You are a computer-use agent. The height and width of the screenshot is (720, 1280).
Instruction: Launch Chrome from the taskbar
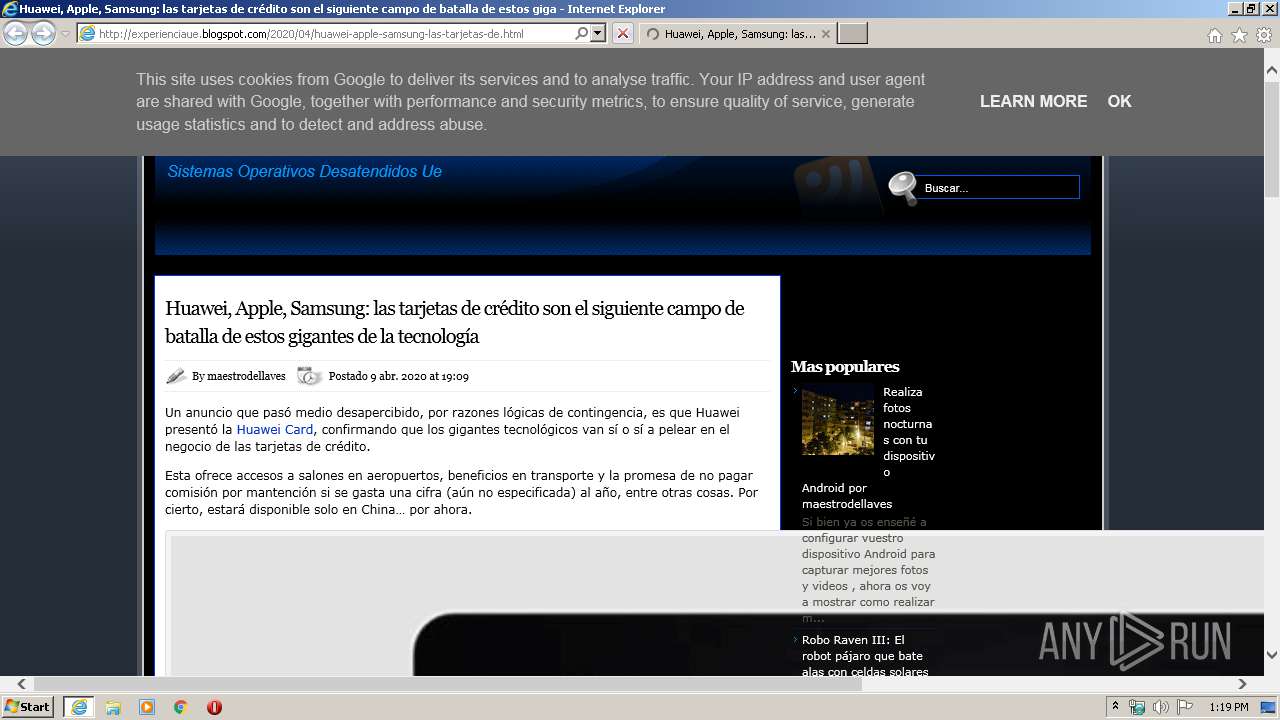pos(180,707)
